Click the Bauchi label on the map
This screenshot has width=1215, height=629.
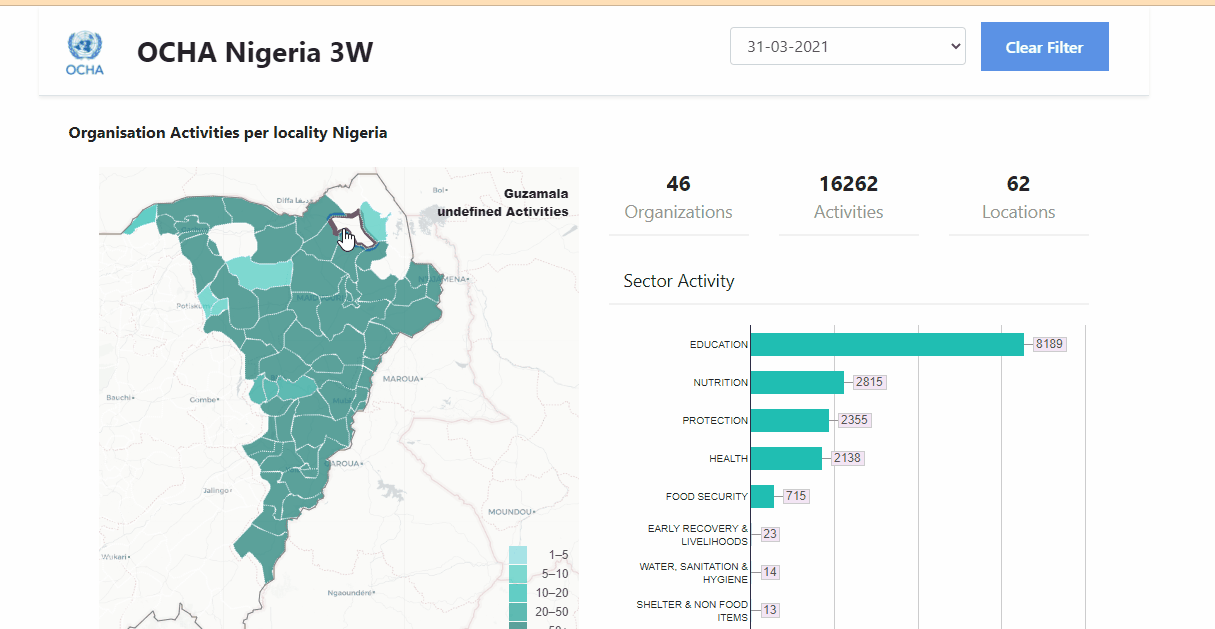(118, 397)
